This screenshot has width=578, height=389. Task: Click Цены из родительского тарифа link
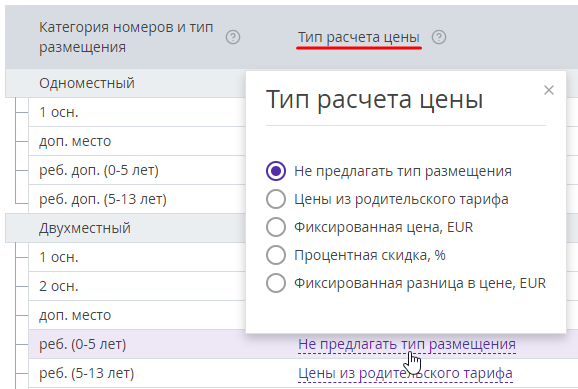(405, 373)
